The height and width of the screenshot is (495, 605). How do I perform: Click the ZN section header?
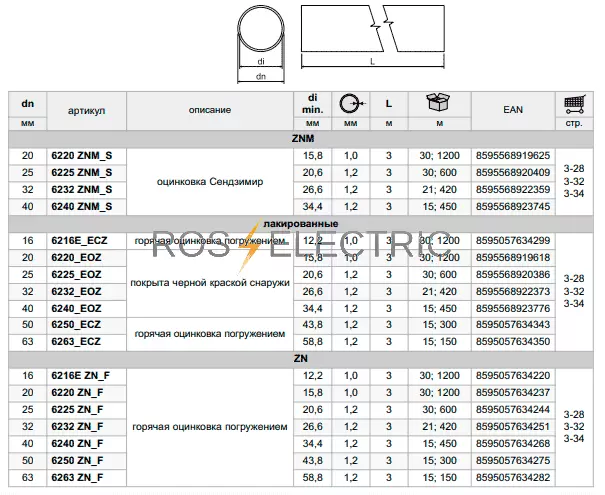coord(301,358)
